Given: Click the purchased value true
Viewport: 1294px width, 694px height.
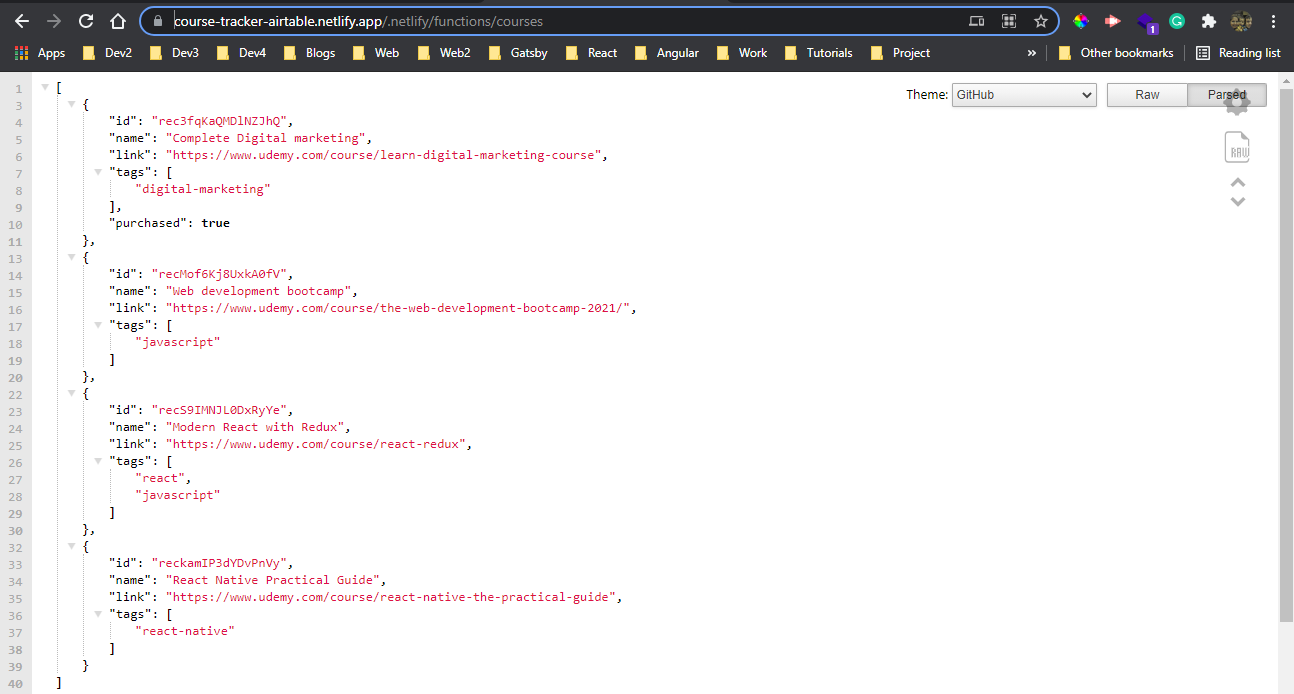Looking at the screenshot, I should click(215, 223).
